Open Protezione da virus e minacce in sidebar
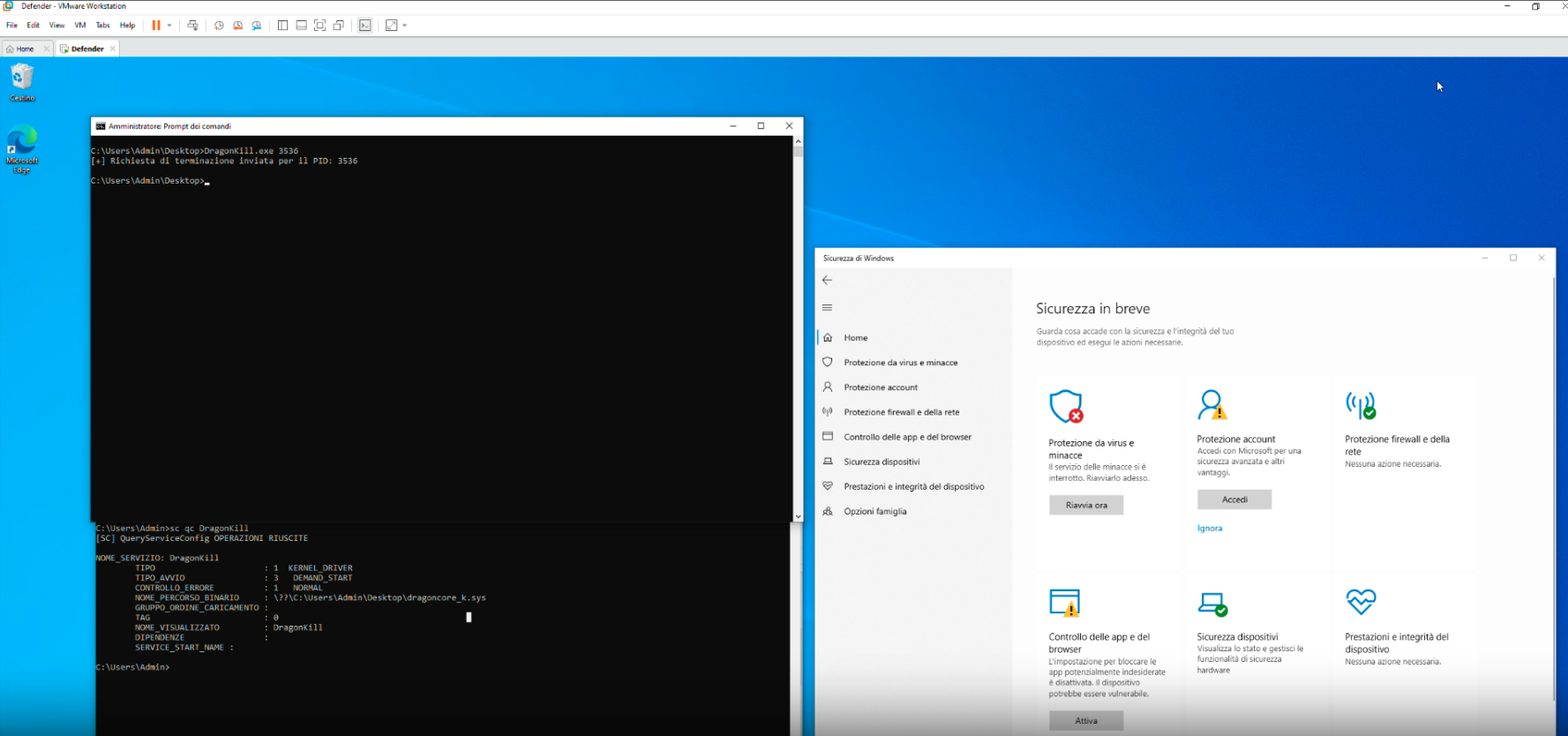This screenshot has height=736, width=1568. click(913, 363)
